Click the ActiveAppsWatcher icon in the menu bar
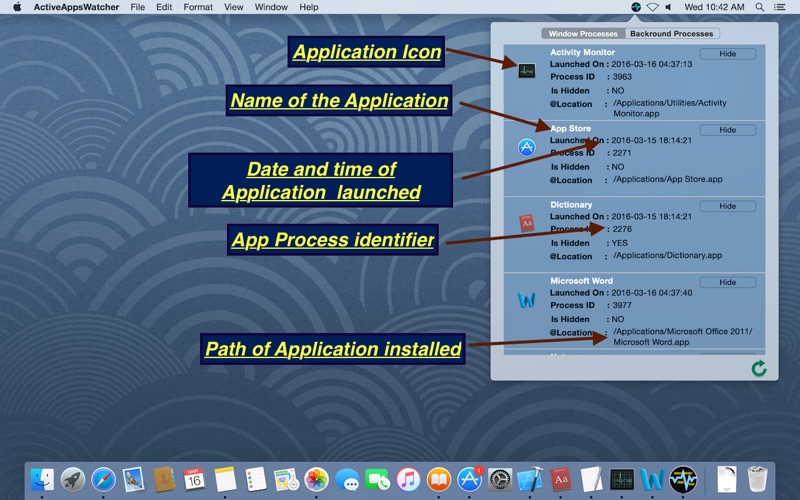 click(x=636, y=7)
